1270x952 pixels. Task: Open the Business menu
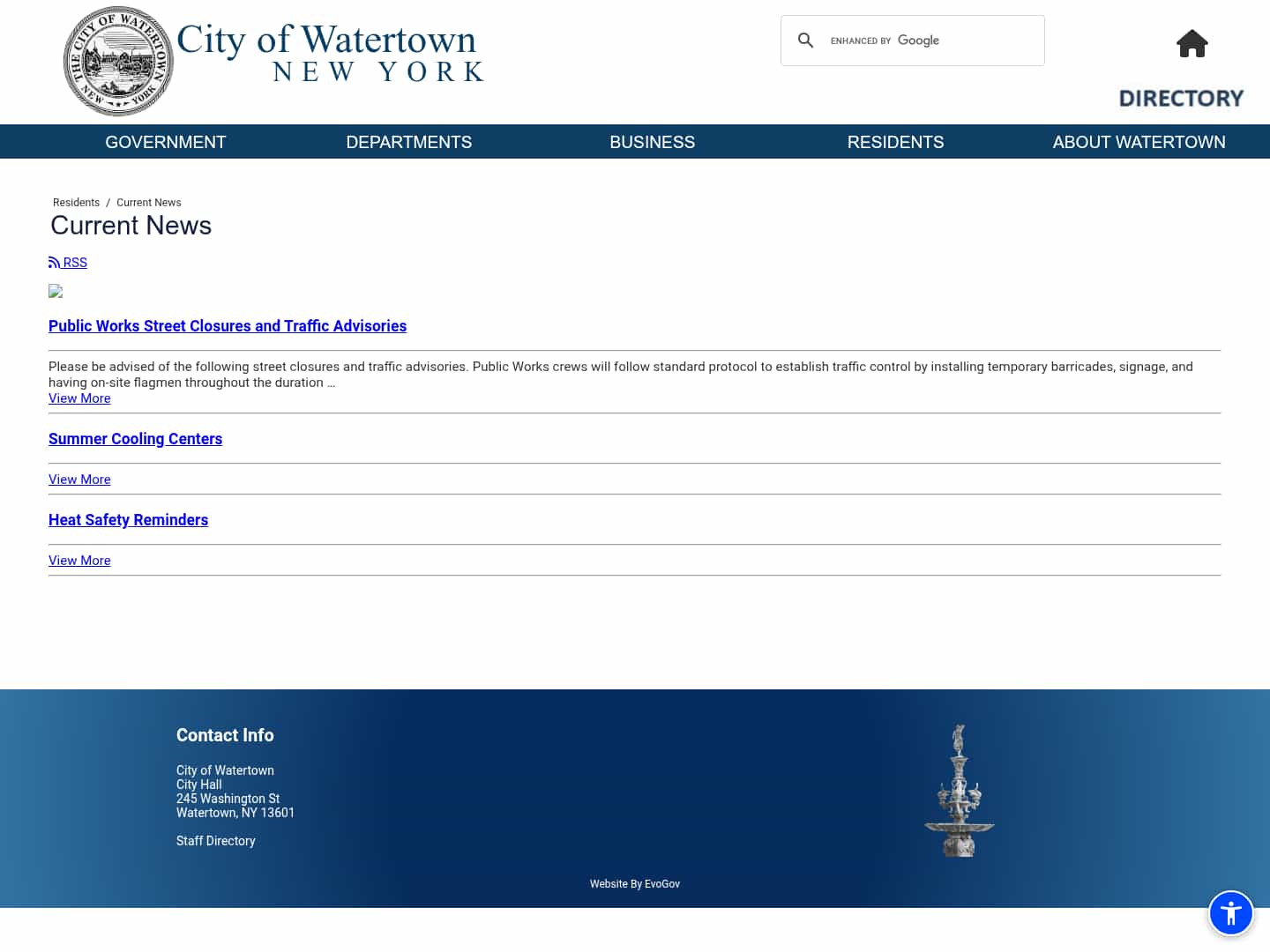pyautogui.click(x=653, y=142)
